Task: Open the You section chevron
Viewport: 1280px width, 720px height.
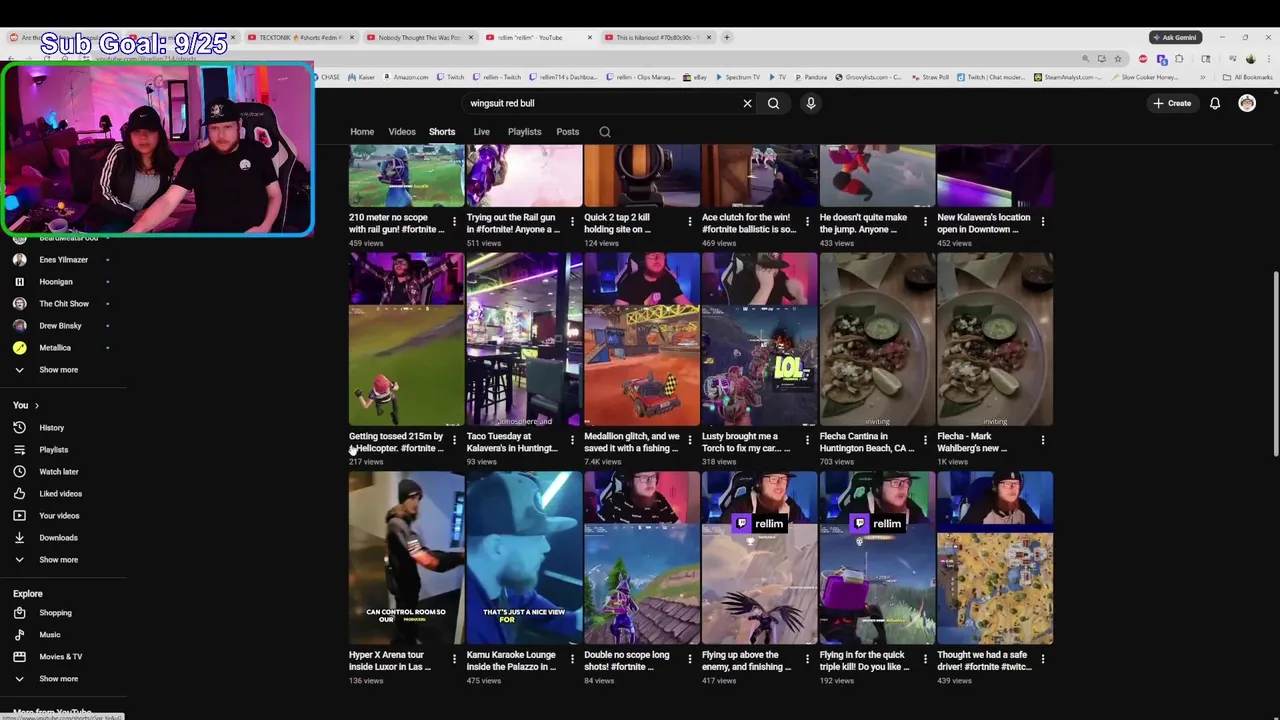Action: pyautogui.click(x=37, y=406)
